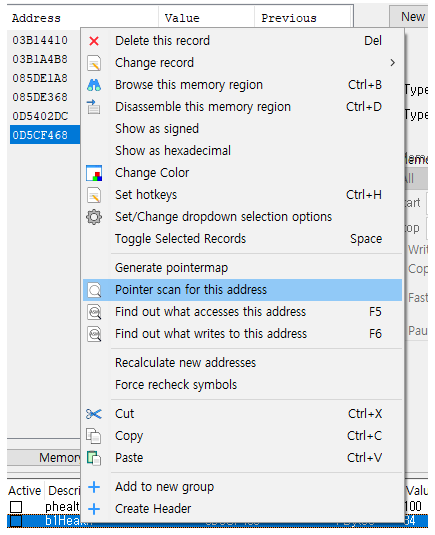
Task: Click the Change record notepad icon
Action: click(94, 63)
